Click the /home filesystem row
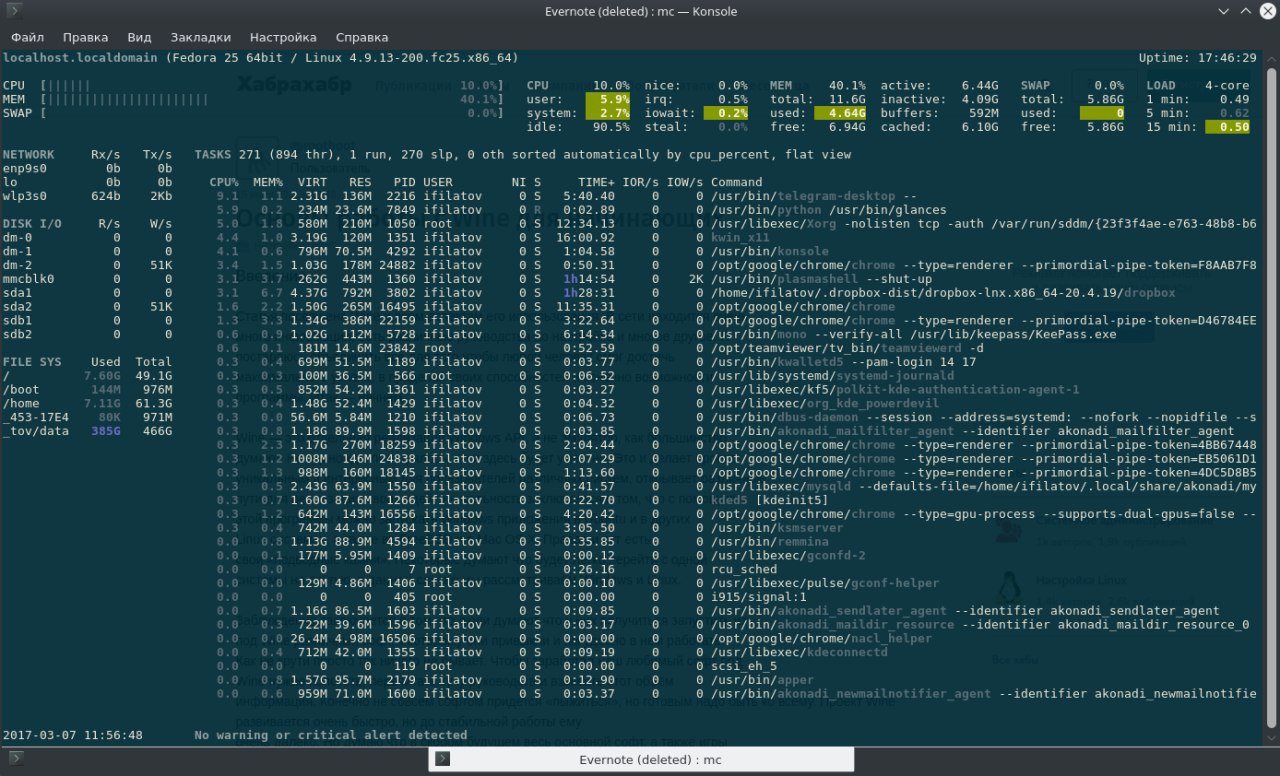The width and height of the screenshot is (1280, 776). coord(87,404)
